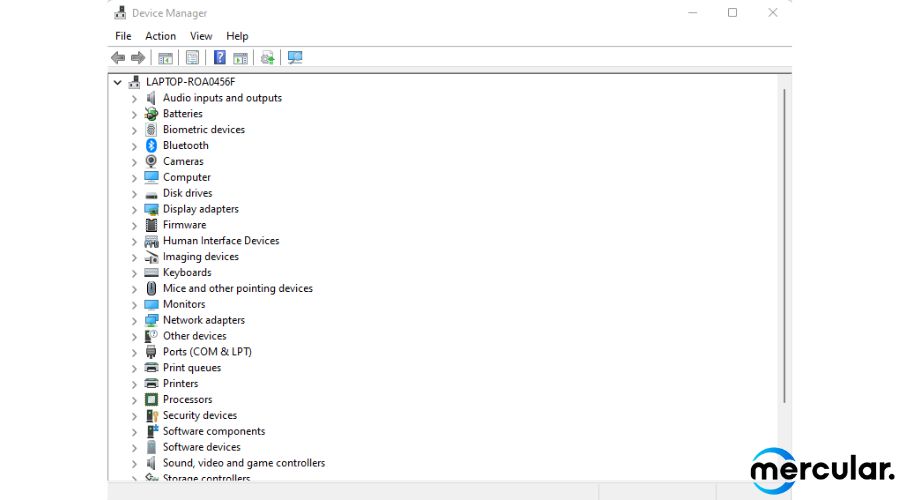900x500 pixels.
Task: Select the Human Interface Devices row
Action: [221, 241]
